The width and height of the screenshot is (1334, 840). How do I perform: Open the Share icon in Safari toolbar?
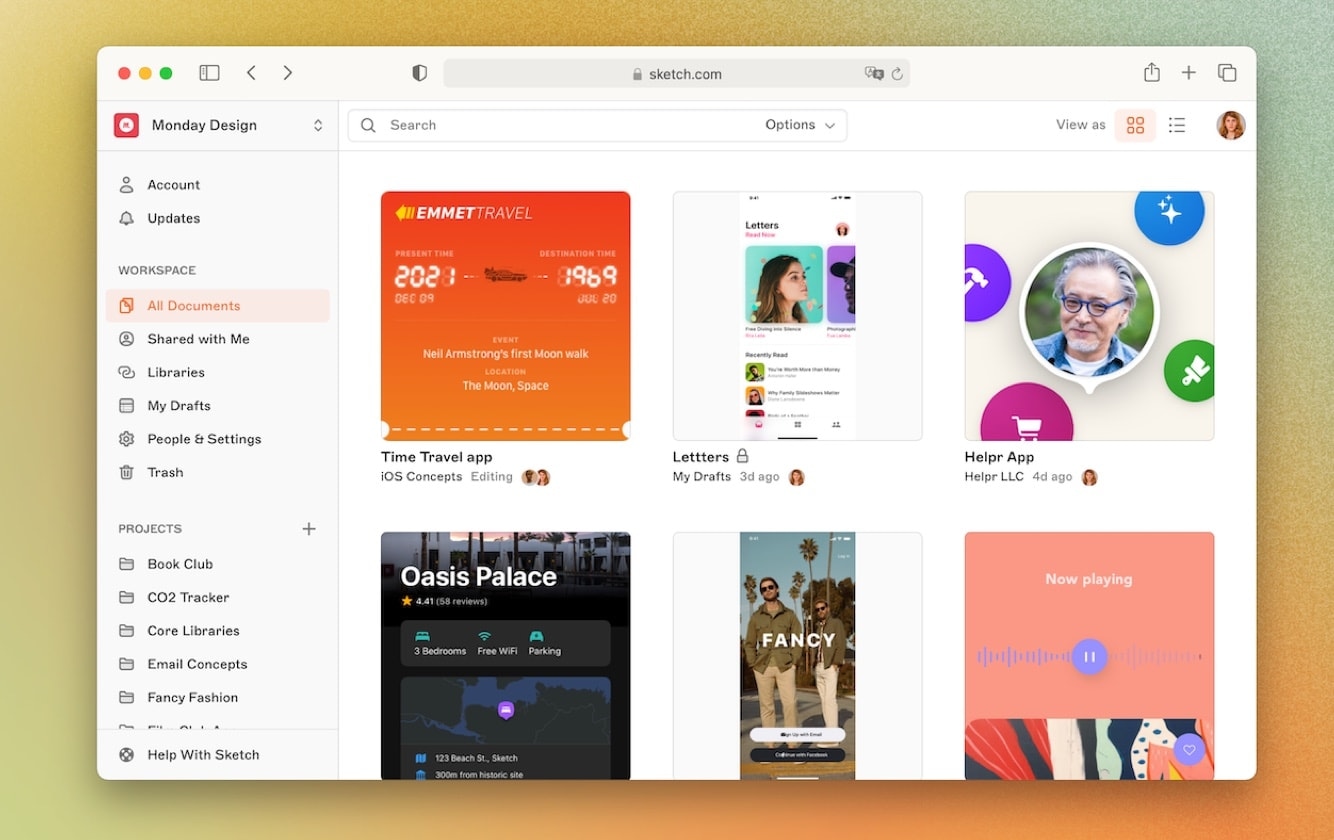[x=1152, y=72]
